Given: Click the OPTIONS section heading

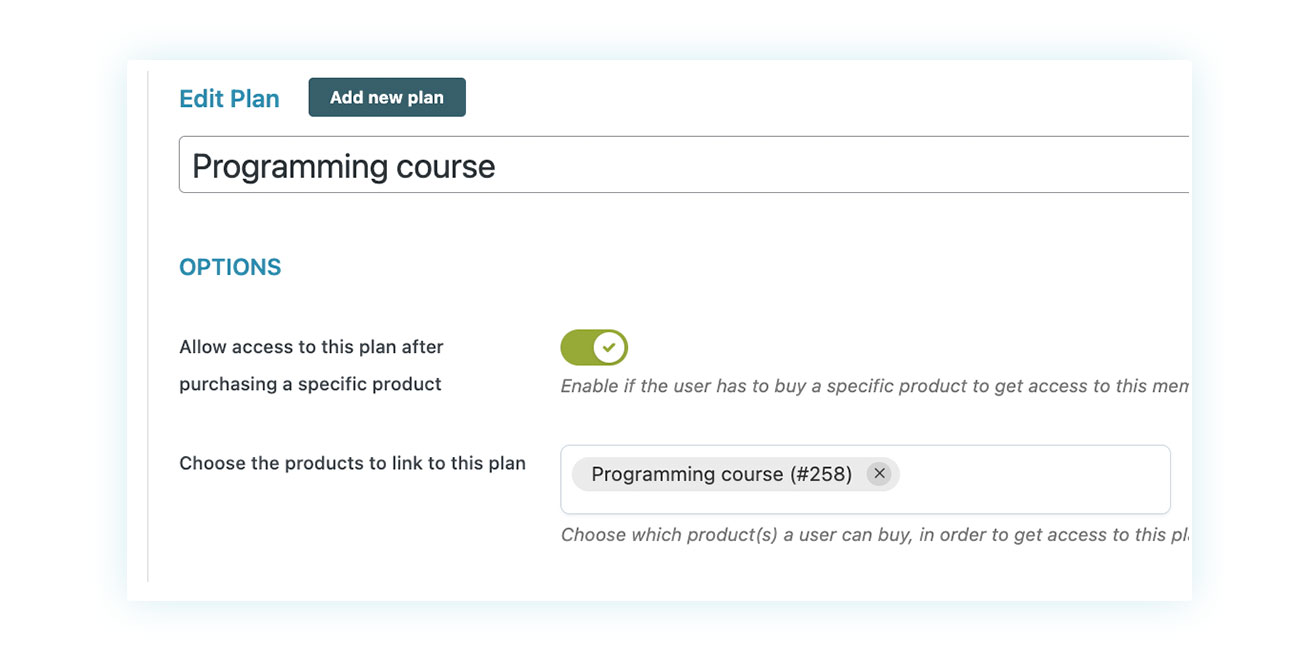Looking at the screenshot, I should 230,267.
